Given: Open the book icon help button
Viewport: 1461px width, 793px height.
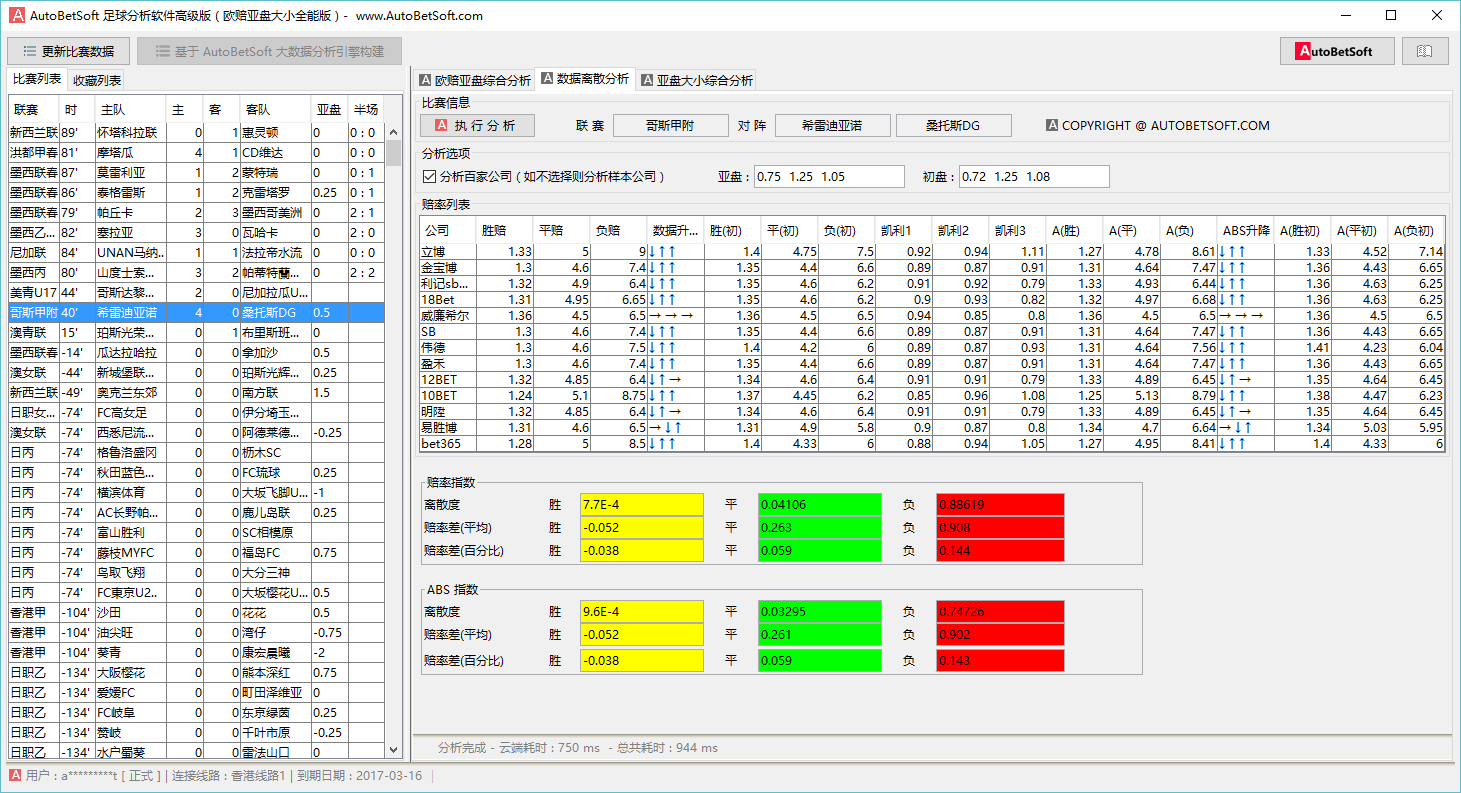Looking at the screenshot, I should click(1425, 51).
